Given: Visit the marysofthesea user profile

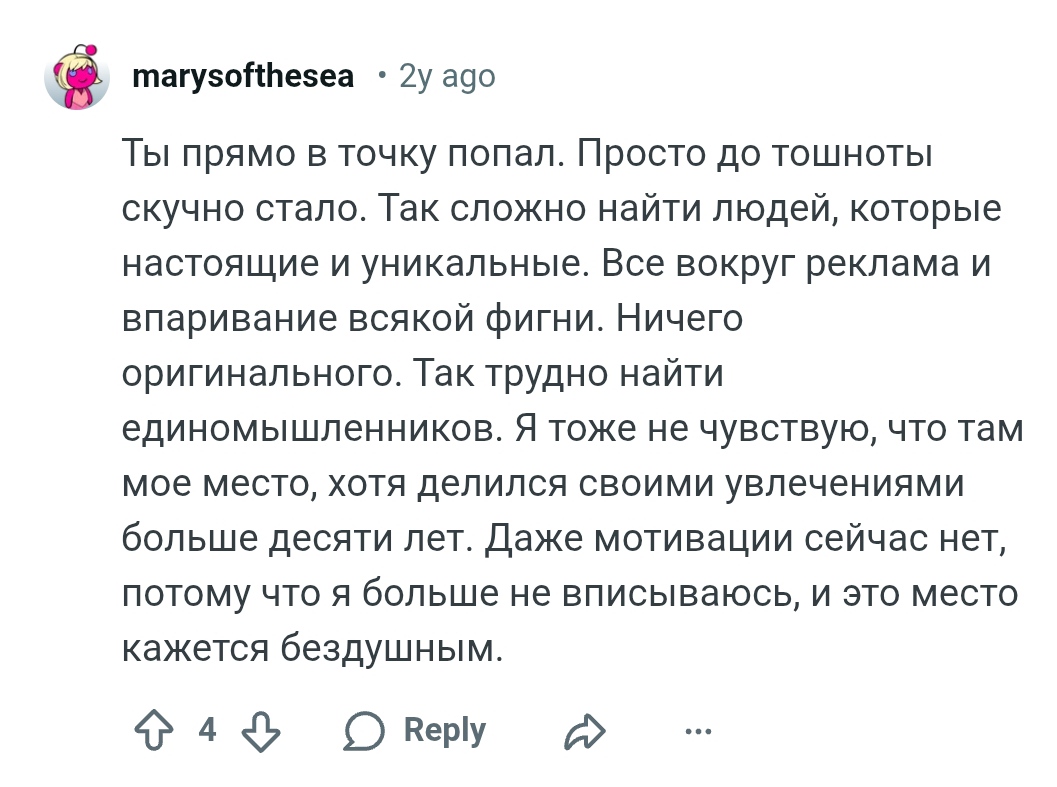Looking at the screenshot, I should pyautogui.click(x=243, y=76).
